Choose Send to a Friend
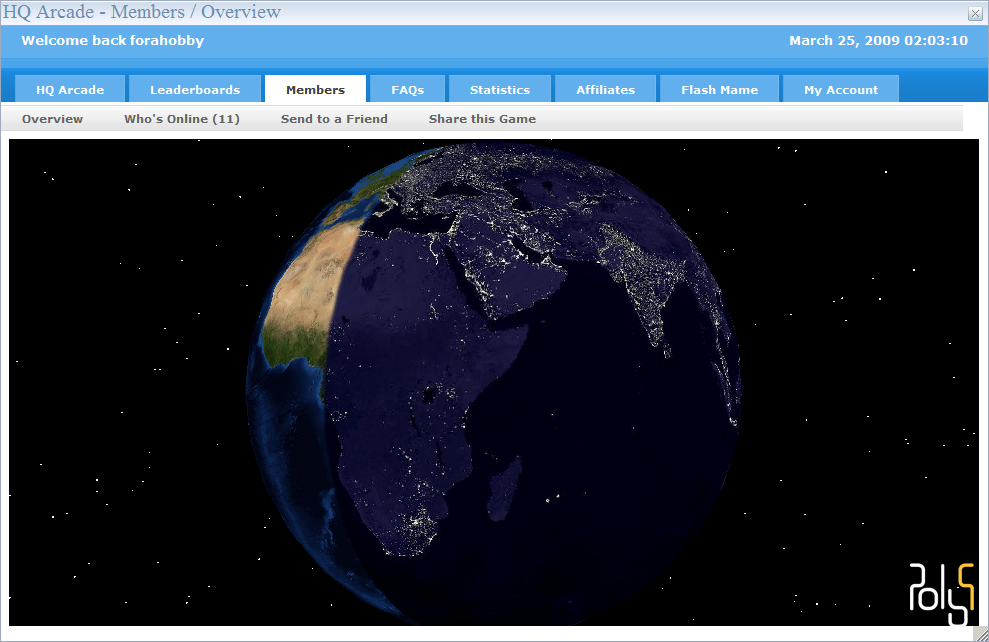Viewport: 989px width, 642px height. [x=334, y=119]
